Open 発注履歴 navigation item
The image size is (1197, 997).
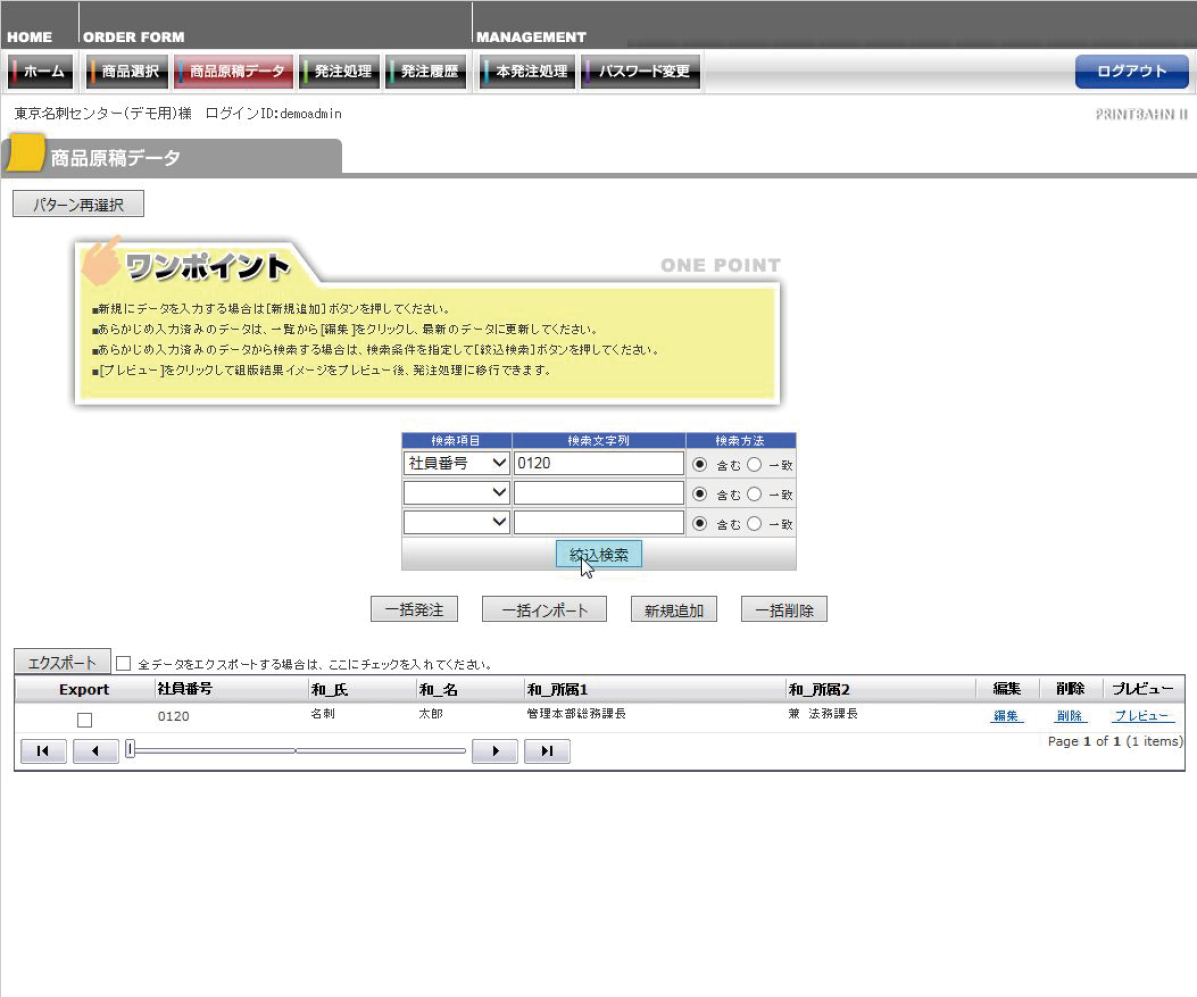point(427,72)
